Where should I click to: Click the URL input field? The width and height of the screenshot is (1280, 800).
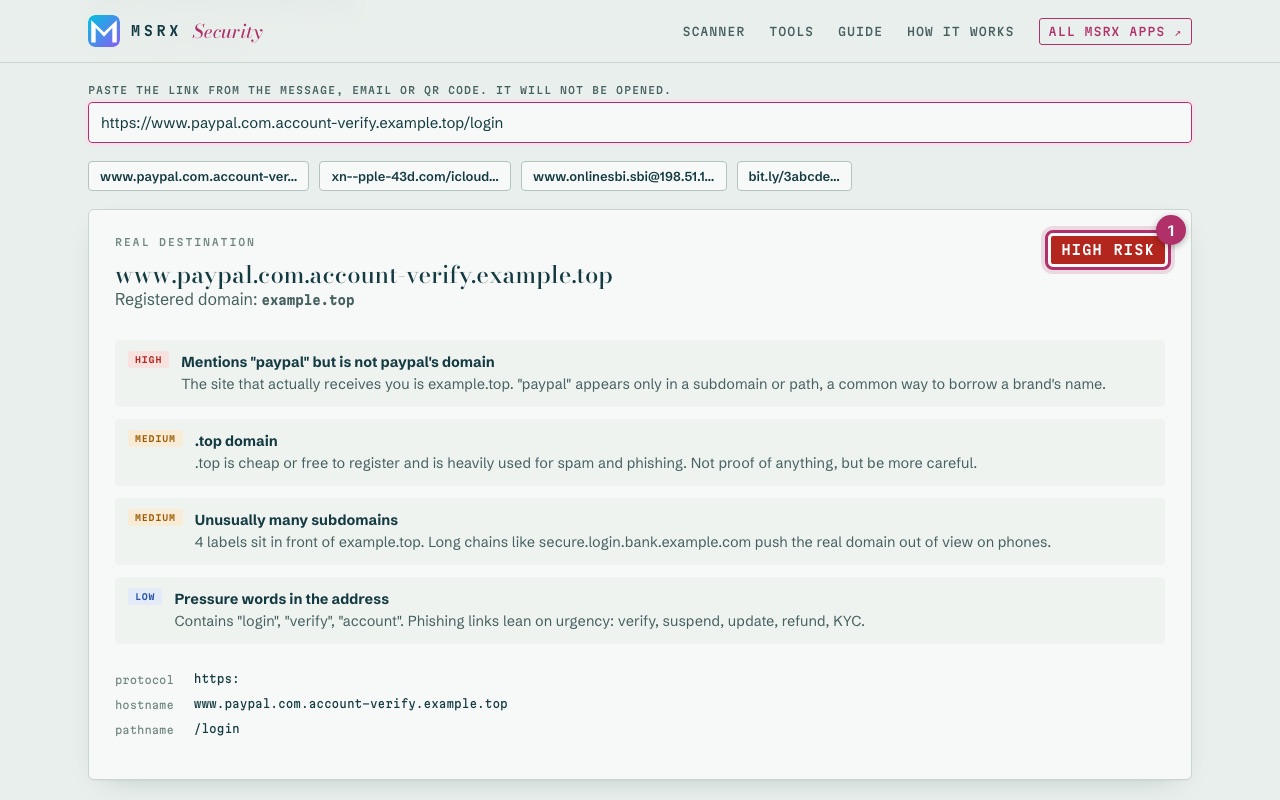[x=640, y=123]
